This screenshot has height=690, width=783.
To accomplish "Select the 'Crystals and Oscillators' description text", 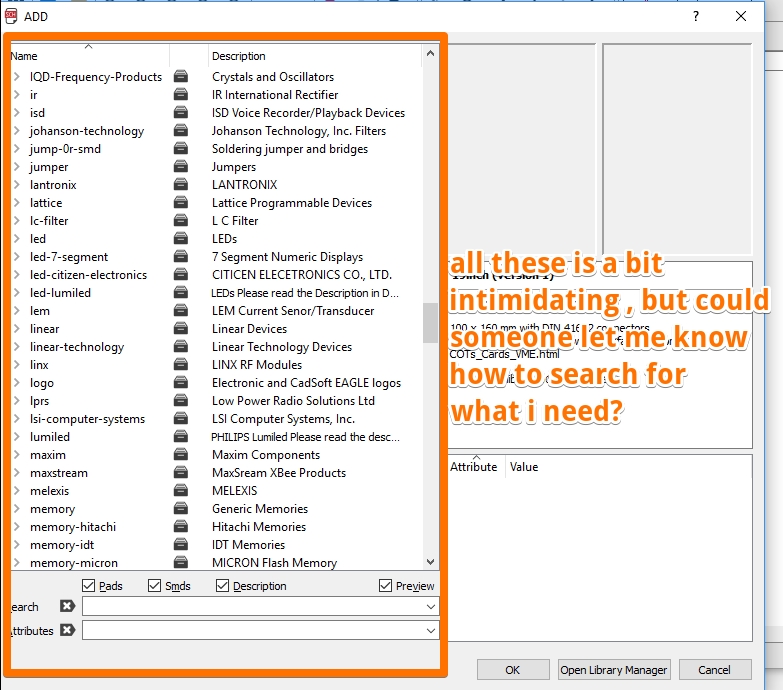I will [x=273, y=76].
